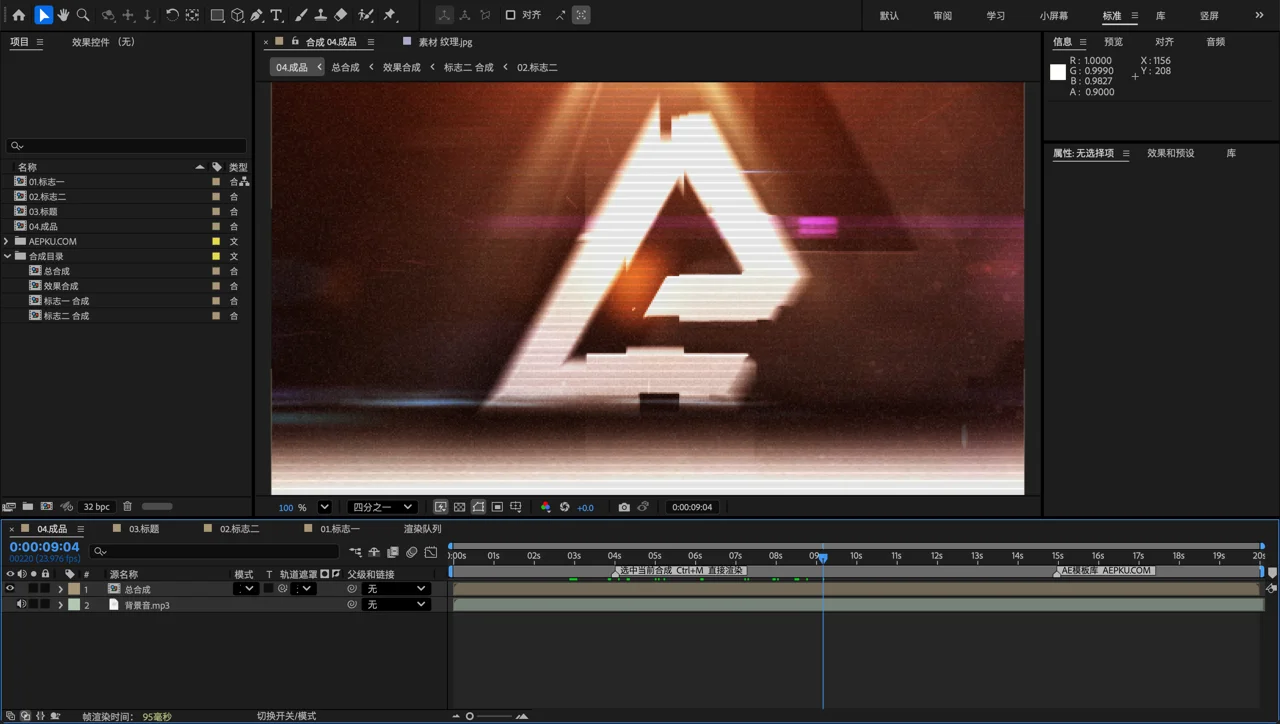Switch to the 素材 纹理.jpg viewer tab

pos(445,42)
